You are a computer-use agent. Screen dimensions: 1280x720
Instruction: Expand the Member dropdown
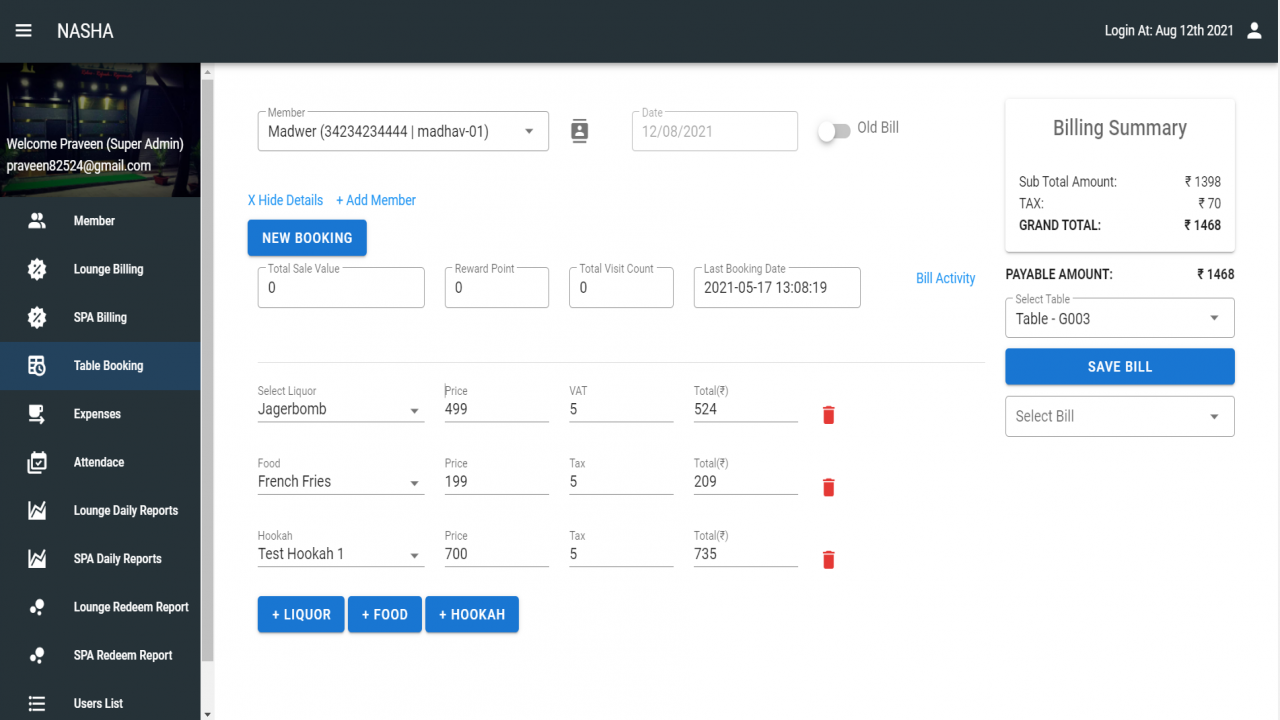pyautogui.click(x=403, y=131)
